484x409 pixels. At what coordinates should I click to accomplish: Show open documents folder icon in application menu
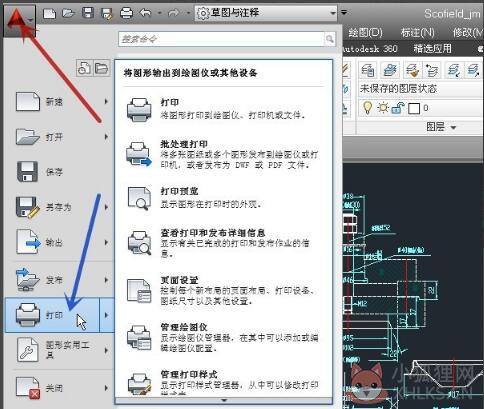pos(101,68)
